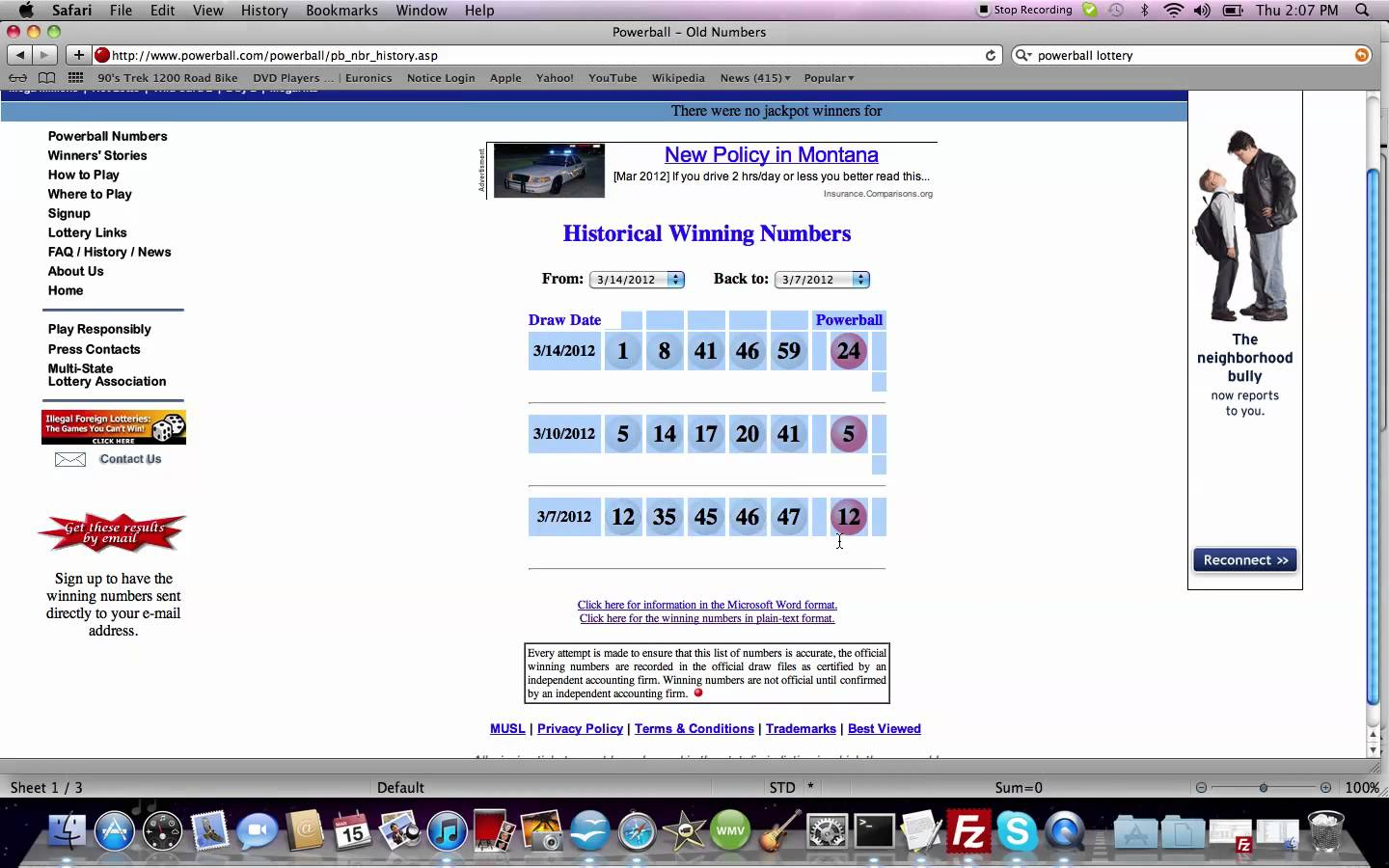Open Time Machine status menu

1116,10
